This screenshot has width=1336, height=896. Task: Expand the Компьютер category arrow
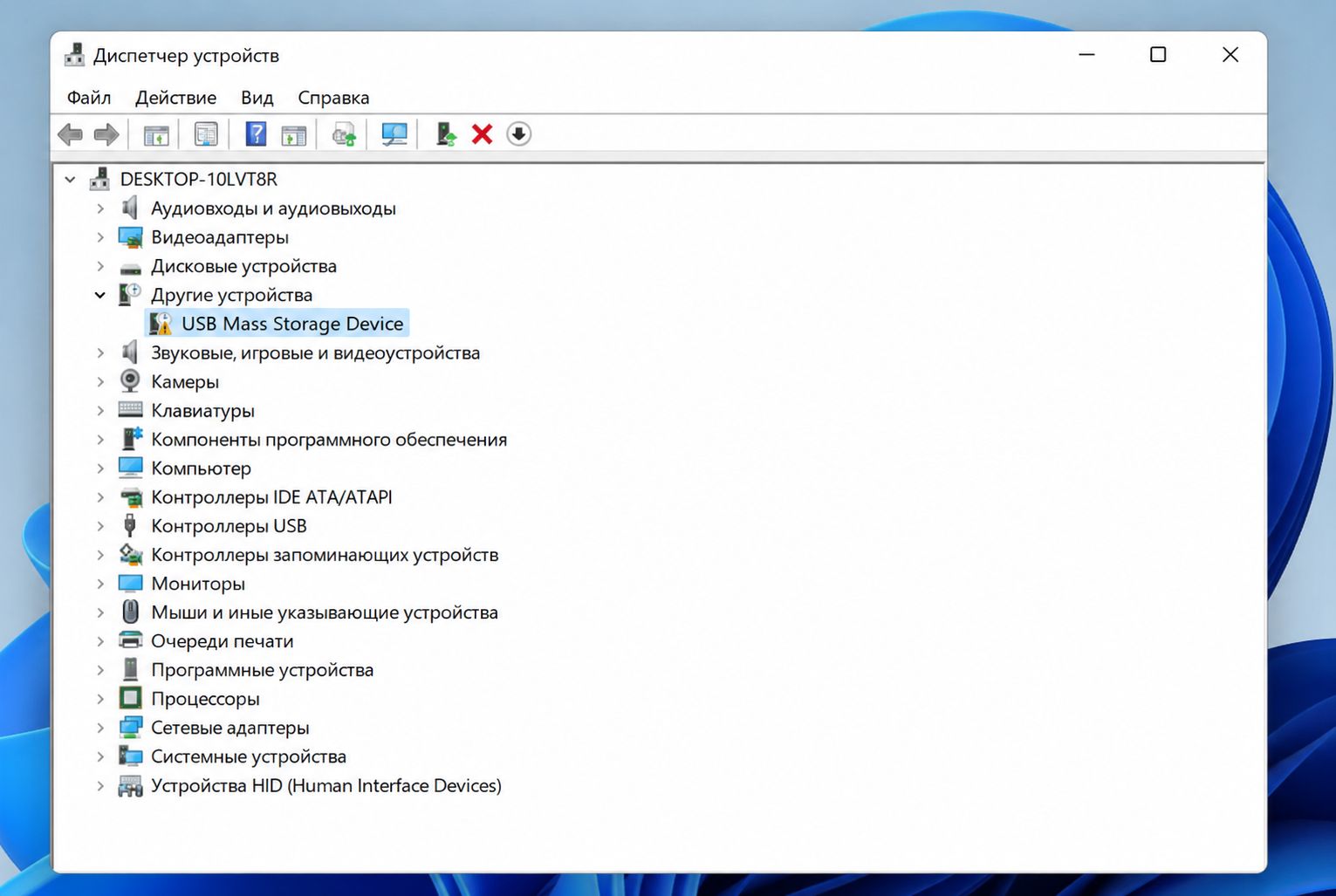click(x=100, y=469)
